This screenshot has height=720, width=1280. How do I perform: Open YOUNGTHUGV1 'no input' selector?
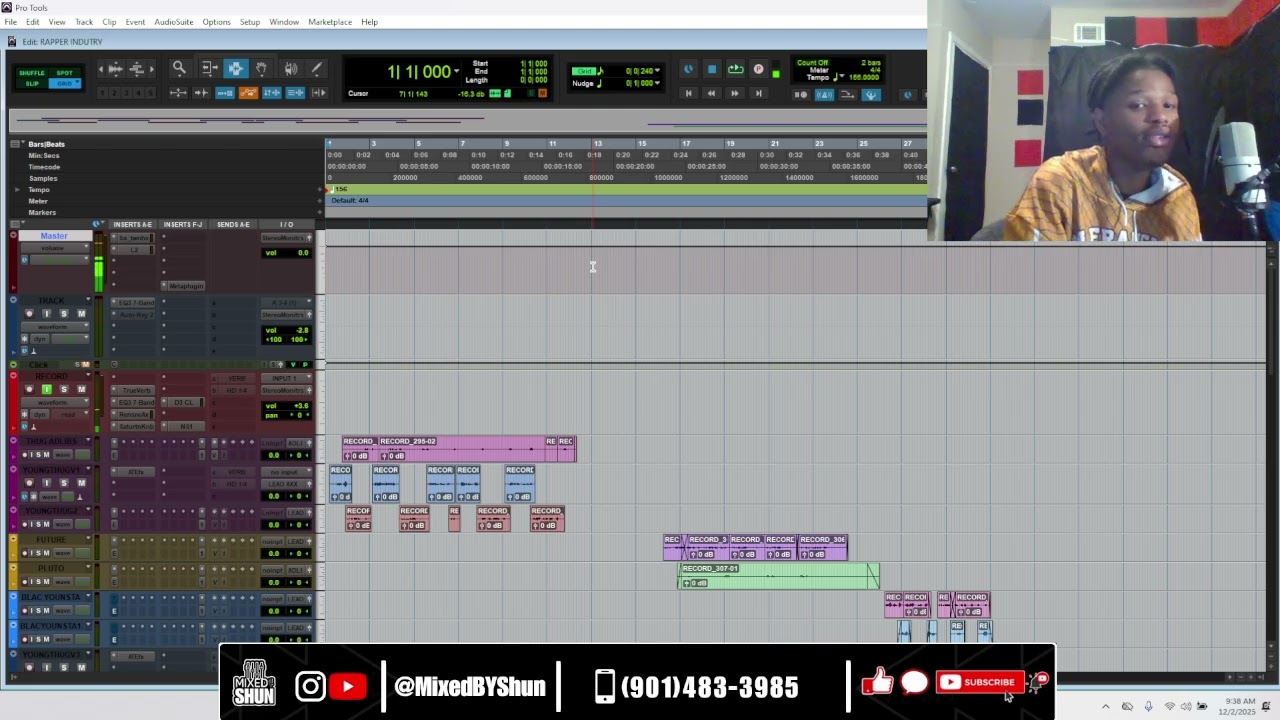click(285, 472)
